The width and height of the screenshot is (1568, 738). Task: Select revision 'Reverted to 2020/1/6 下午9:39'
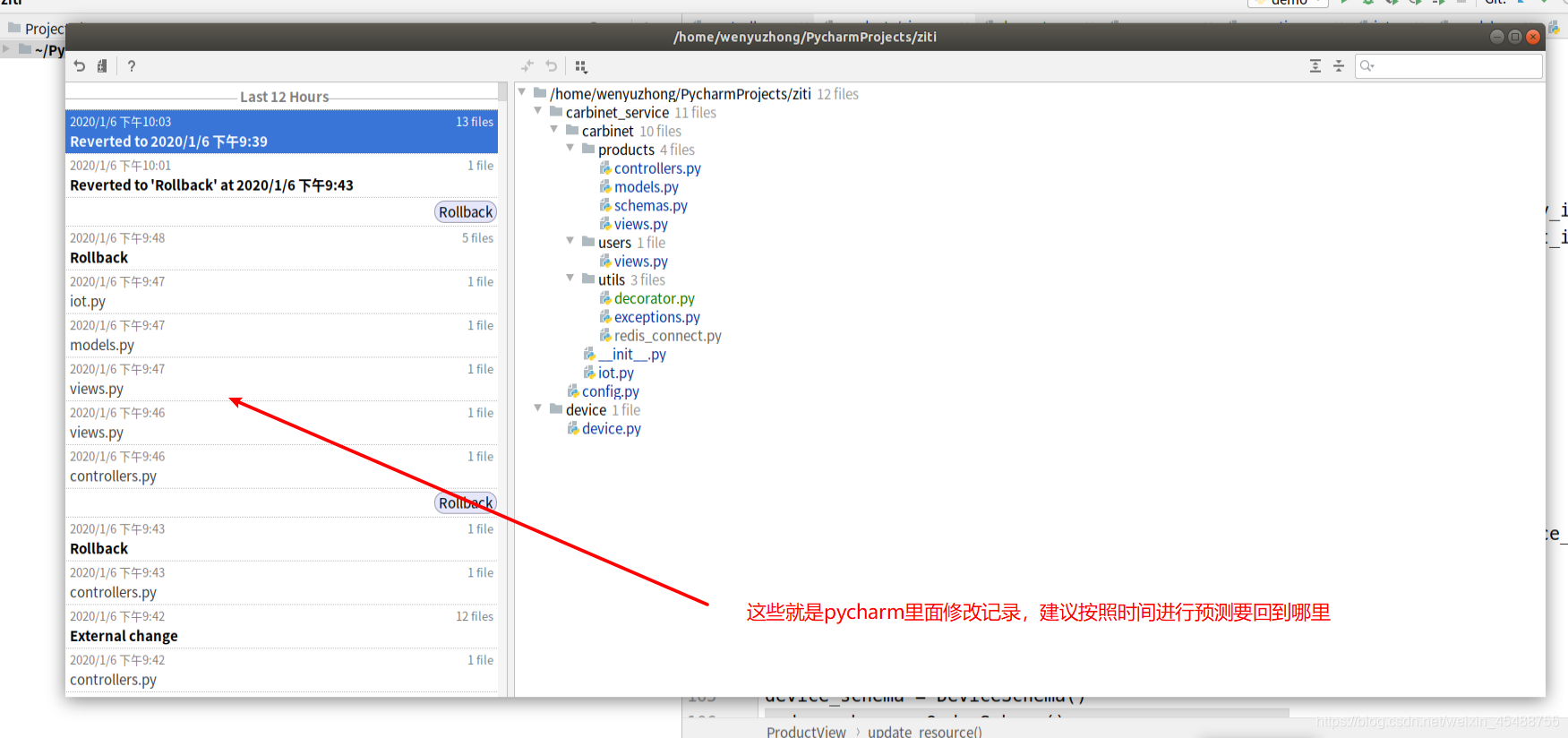281,132
